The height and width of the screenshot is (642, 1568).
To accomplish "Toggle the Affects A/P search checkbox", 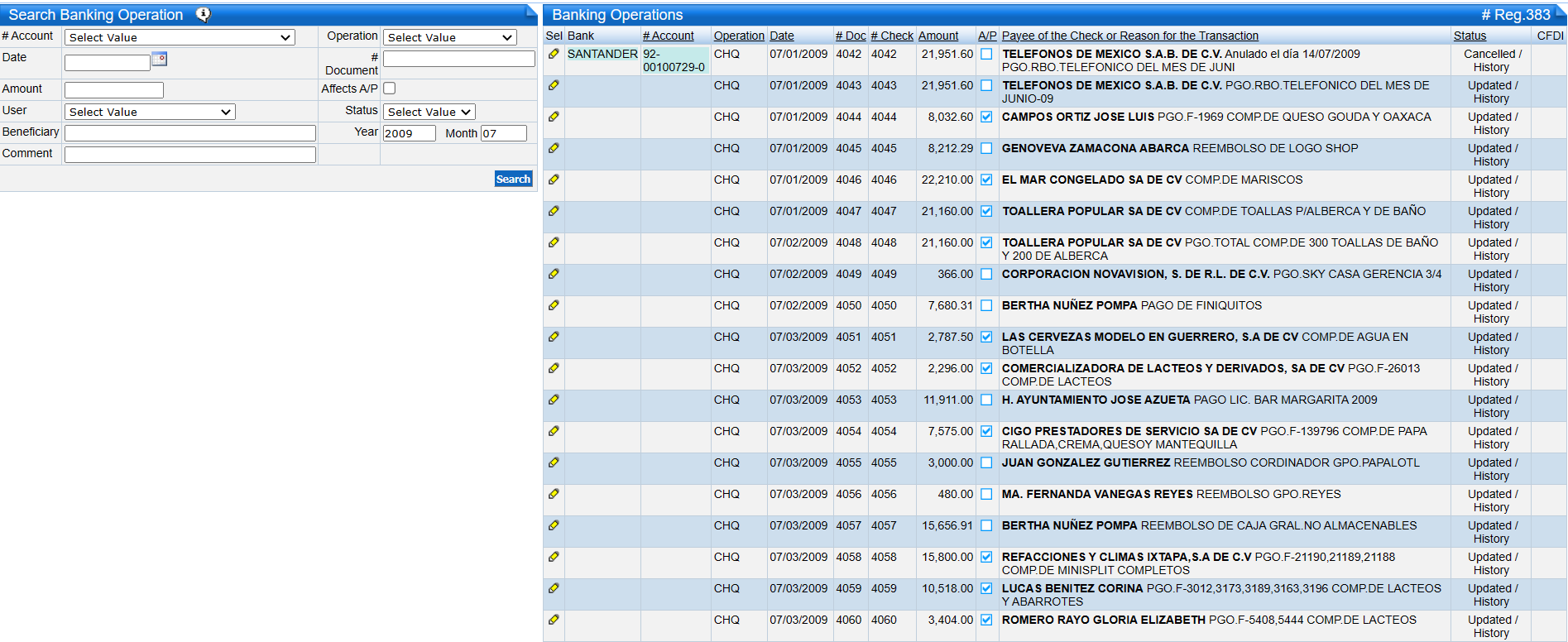I will point(390,88).
